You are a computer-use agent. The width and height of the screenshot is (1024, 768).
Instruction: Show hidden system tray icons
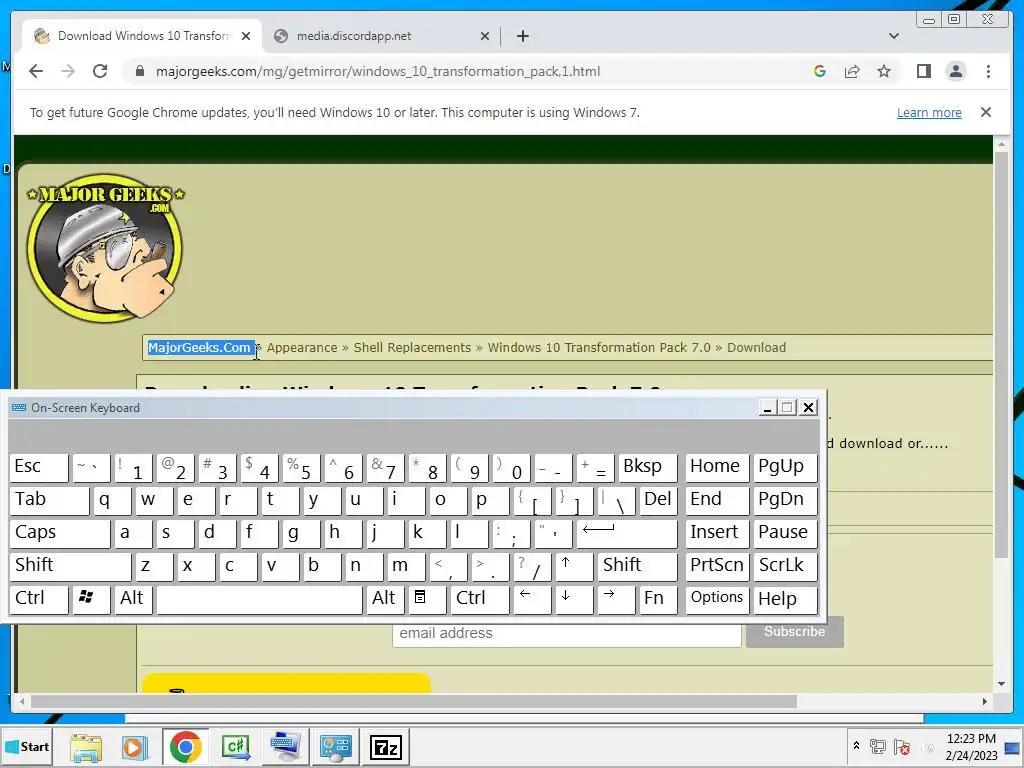click(x=856, y=746)
